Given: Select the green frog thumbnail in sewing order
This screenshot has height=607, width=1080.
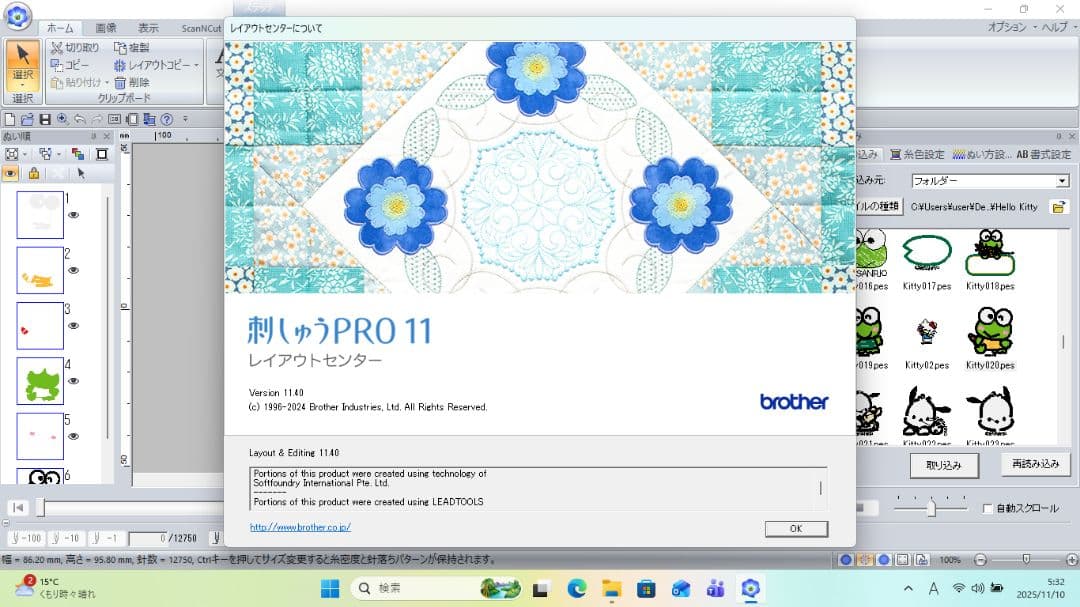Looking at the screenshot, I should tap(40, 381).
